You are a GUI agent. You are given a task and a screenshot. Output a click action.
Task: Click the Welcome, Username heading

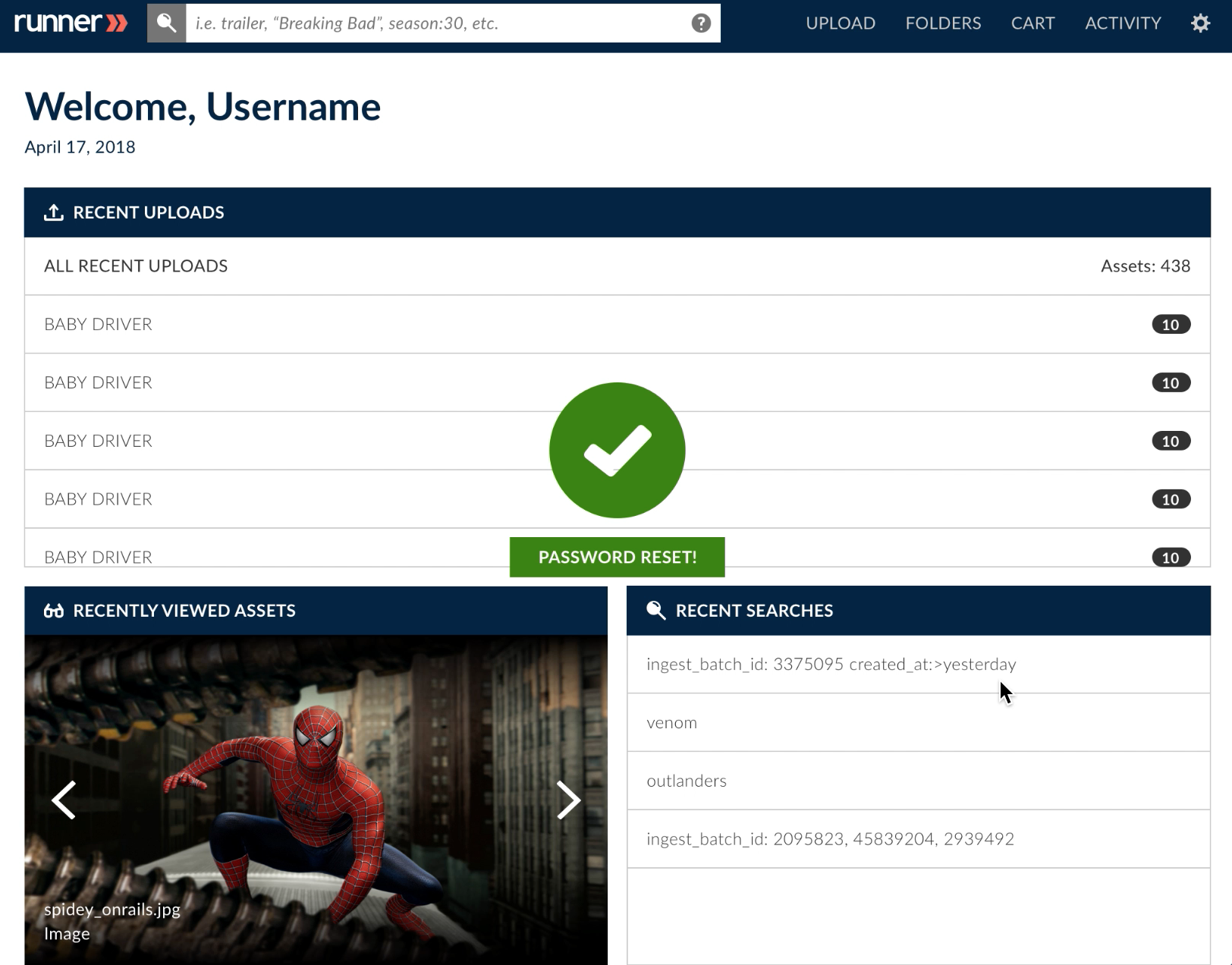coord(203,106)
